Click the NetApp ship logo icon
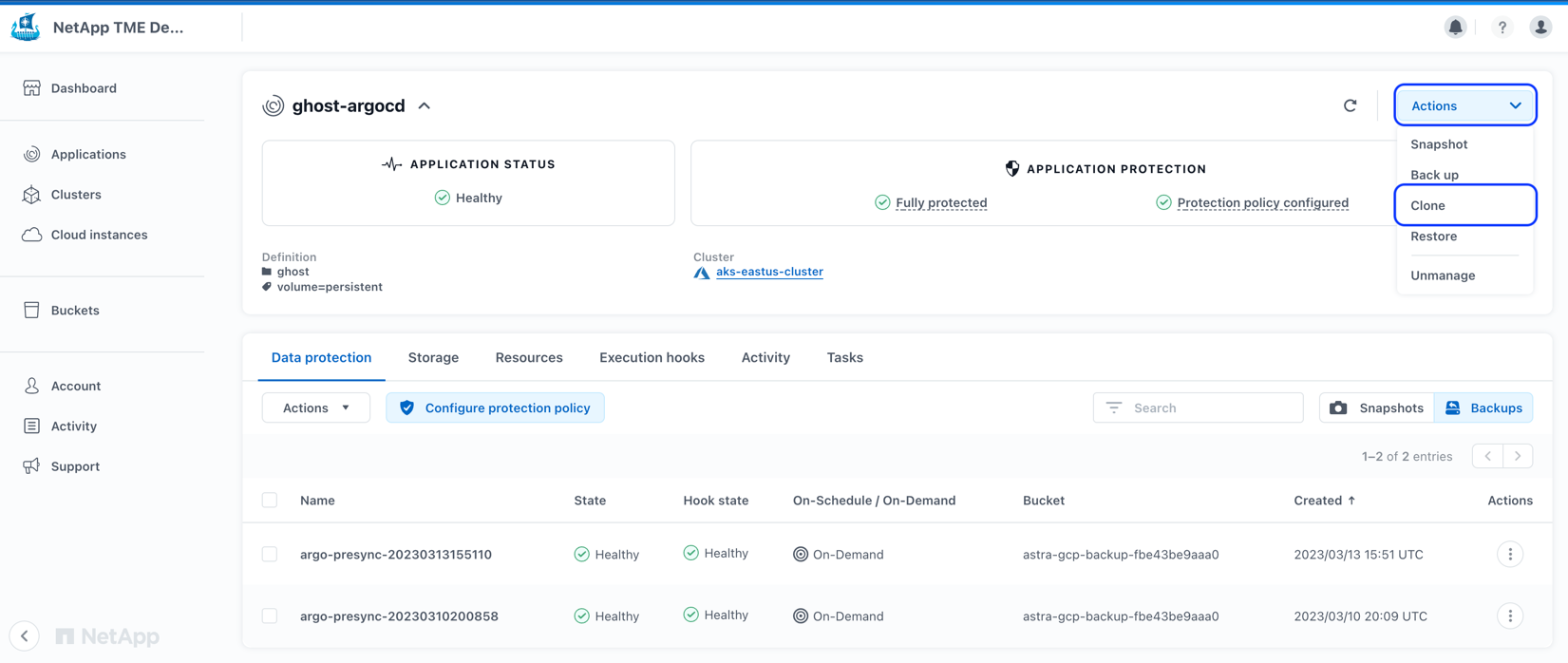This screenshot has height=663, width=1568. (26, 28)
